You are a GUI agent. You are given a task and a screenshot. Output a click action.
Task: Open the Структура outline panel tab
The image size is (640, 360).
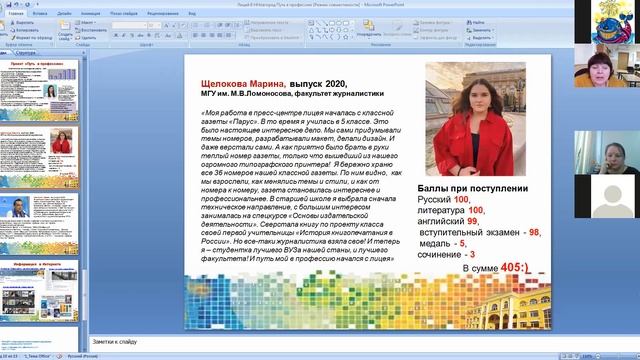[25, 53]
